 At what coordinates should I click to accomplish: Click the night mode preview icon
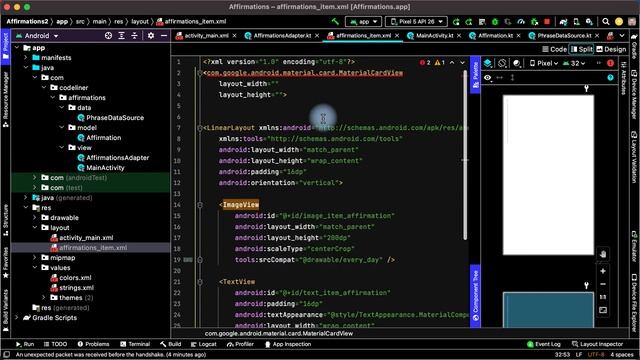pyautogui.click(x=517, y=63)
